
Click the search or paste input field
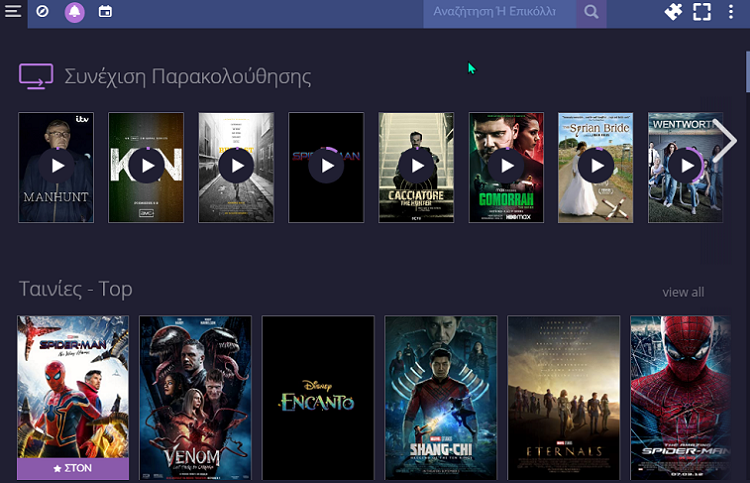(499, 12)
